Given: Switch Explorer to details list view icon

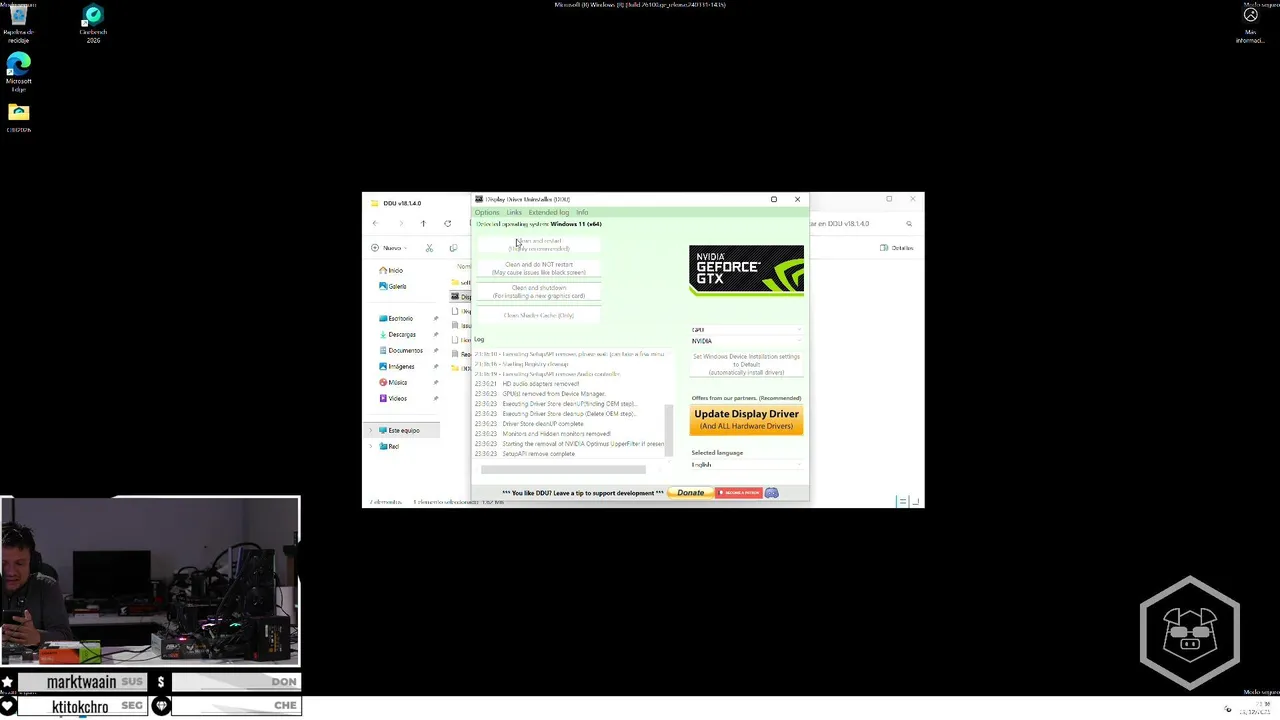Looking at the screenshot, I should pyautogui.click(x=902, y=501).
